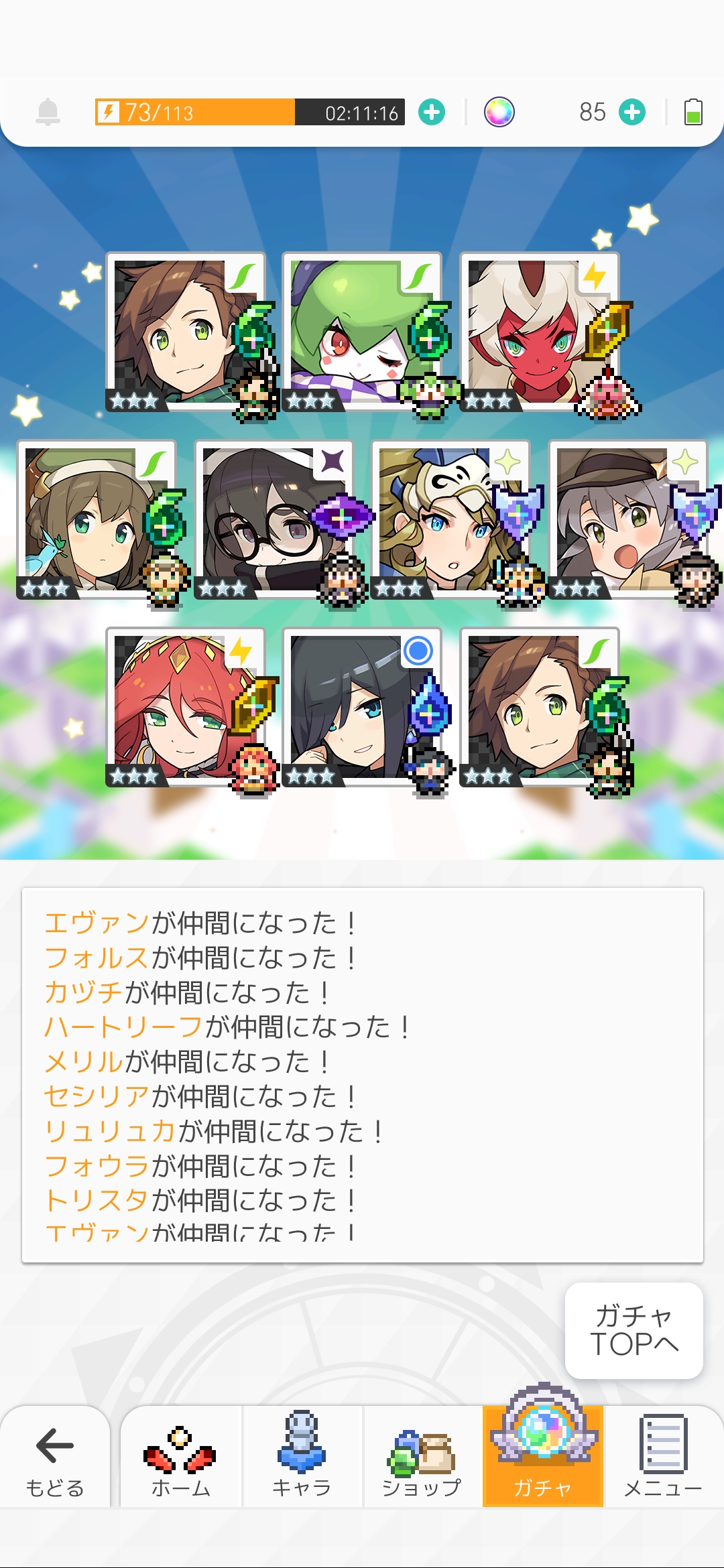Open the ショップ shop tab
This screenshot has width=724, height=1568.
pos(422,1457)
